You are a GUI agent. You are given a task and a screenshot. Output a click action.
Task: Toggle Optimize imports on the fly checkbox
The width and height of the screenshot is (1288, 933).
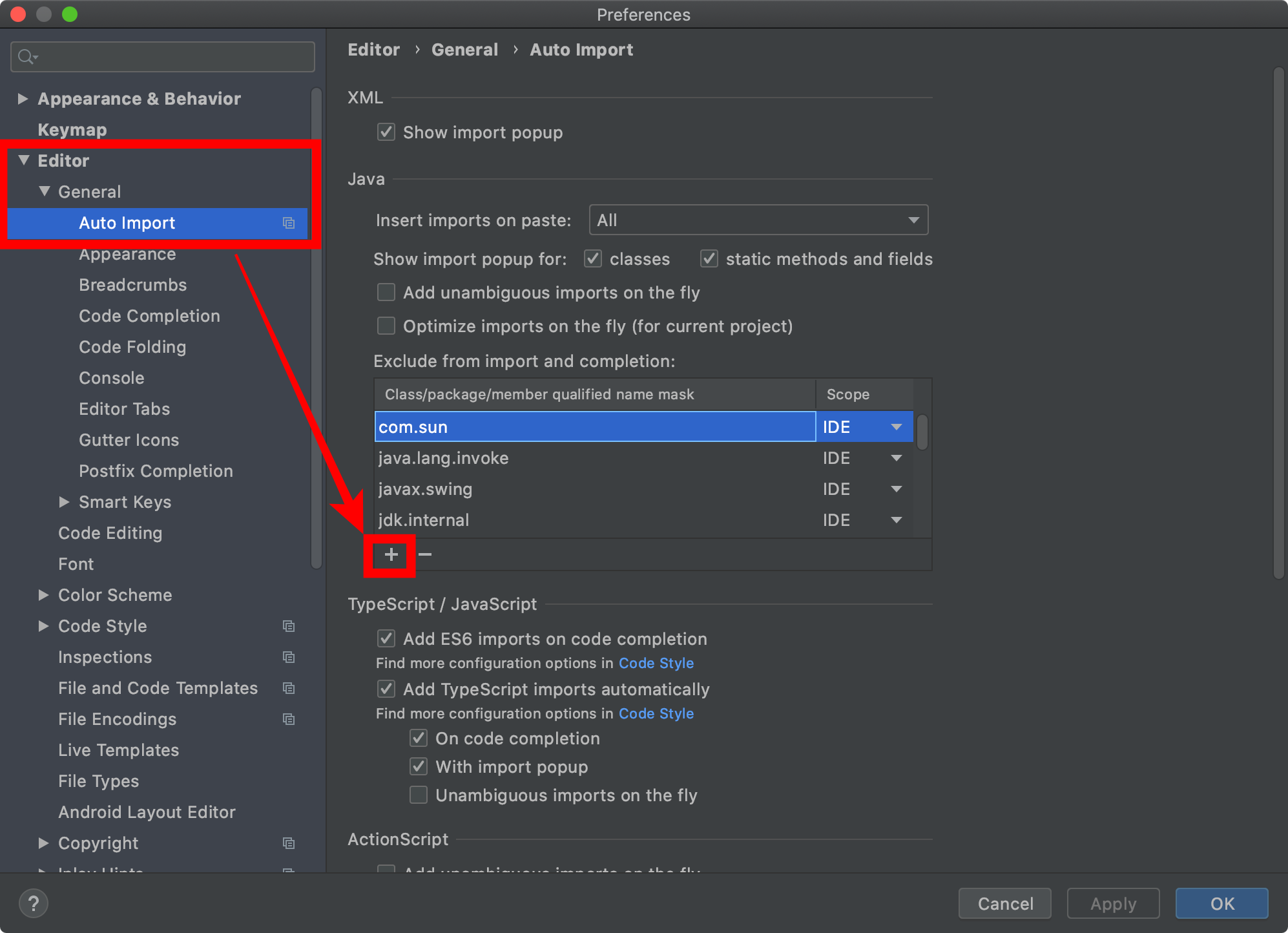[386, 326]
